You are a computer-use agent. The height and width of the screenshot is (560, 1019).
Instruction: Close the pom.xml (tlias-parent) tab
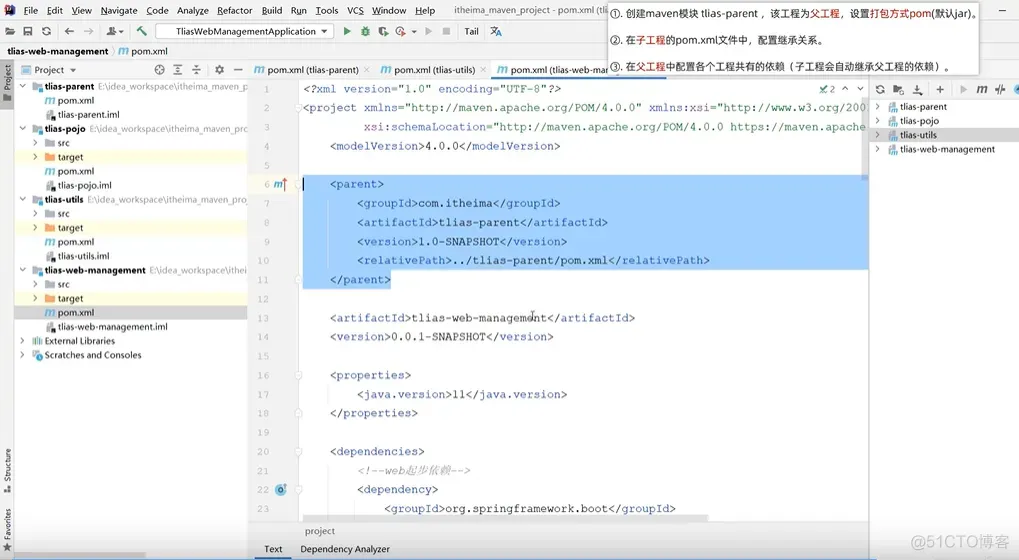click(x=367, y=70)
